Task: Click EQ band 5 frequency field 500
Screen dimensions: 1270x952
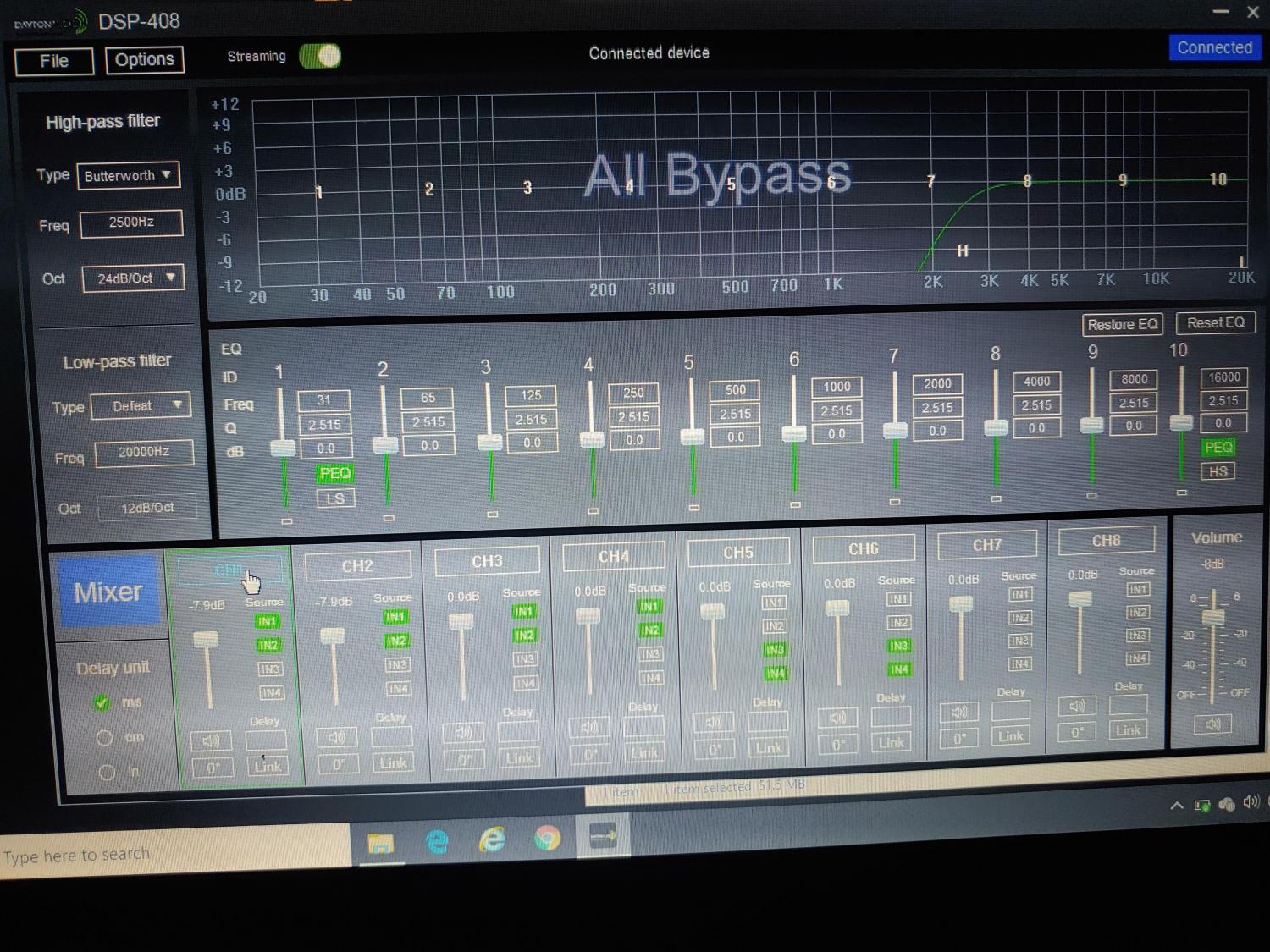Action: (735, 390)
